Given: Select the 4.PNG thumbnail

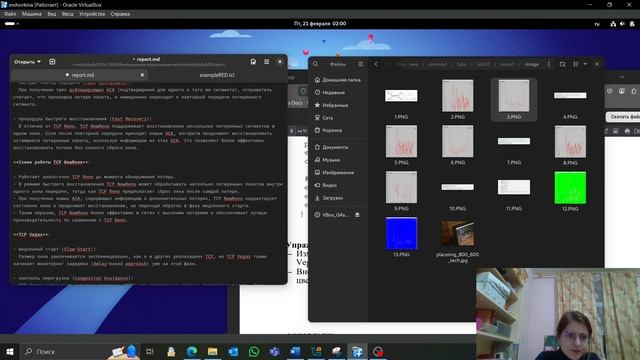Looking at the screenshot, I should [x=570, y=96].
